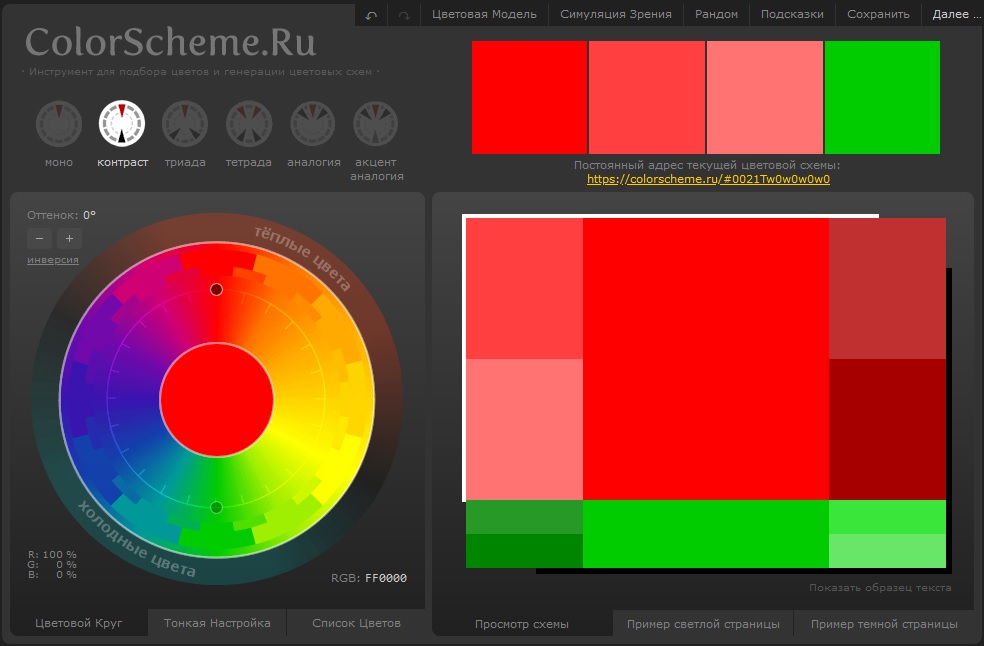Click the light pink-red top swatch
This screenshot has width=984, height=646.
point(765,97)
